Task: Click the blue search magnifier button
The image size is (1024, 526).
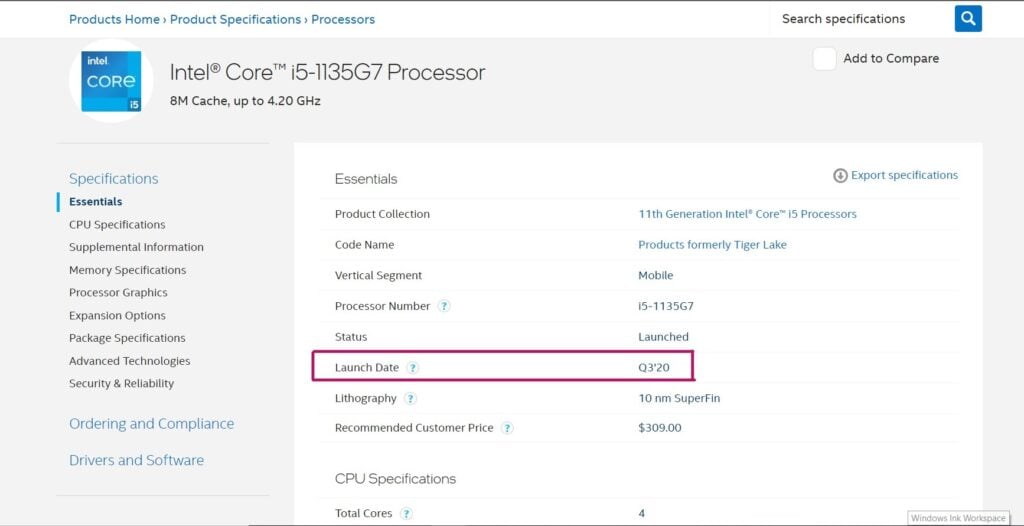Action: pyautogui.click(x=967, y=19)
